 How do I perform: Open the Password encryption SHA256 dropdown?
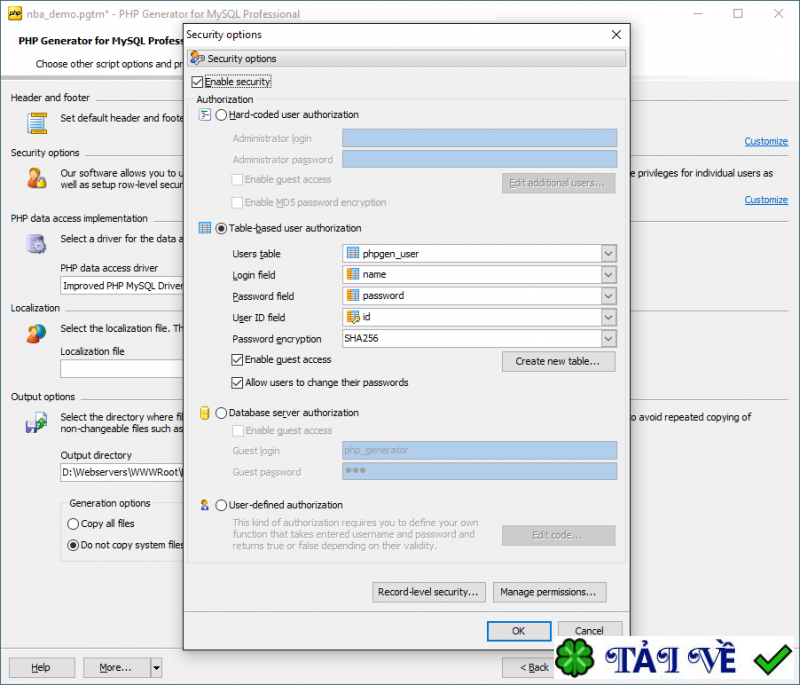coord(608,338)
